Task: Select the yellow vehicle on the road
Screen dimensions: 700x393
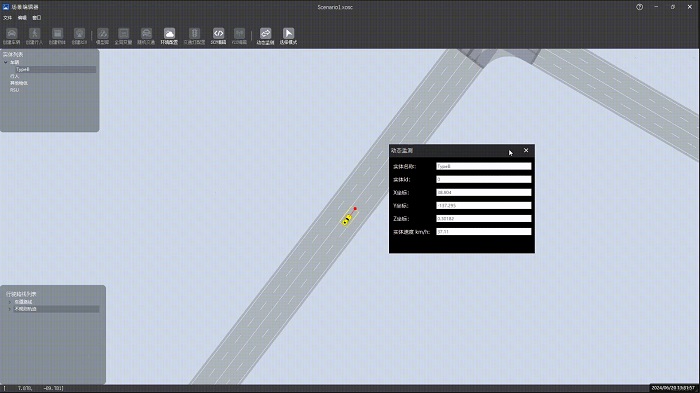Action: pos(347,219)
